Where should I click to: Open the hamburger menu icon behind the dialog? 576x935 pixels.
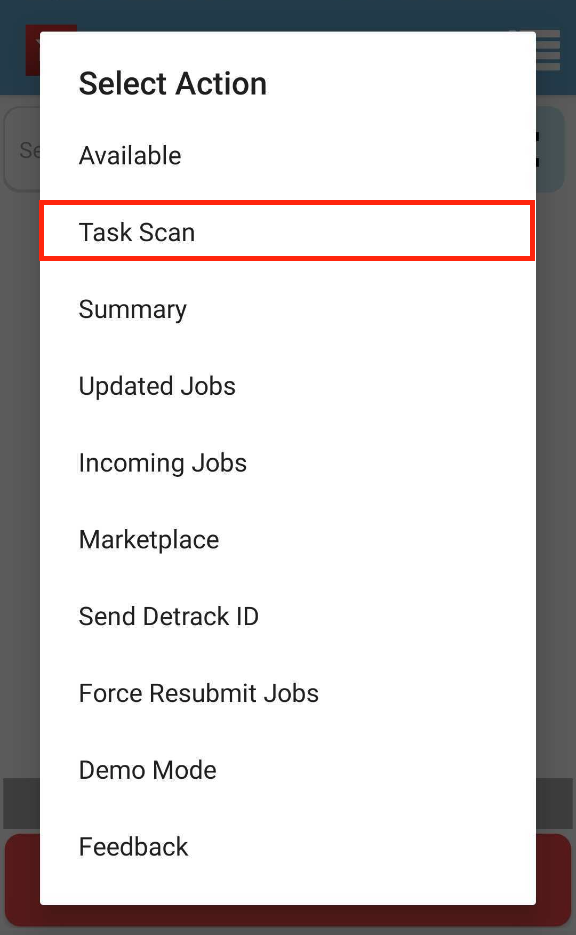point(549,50)
